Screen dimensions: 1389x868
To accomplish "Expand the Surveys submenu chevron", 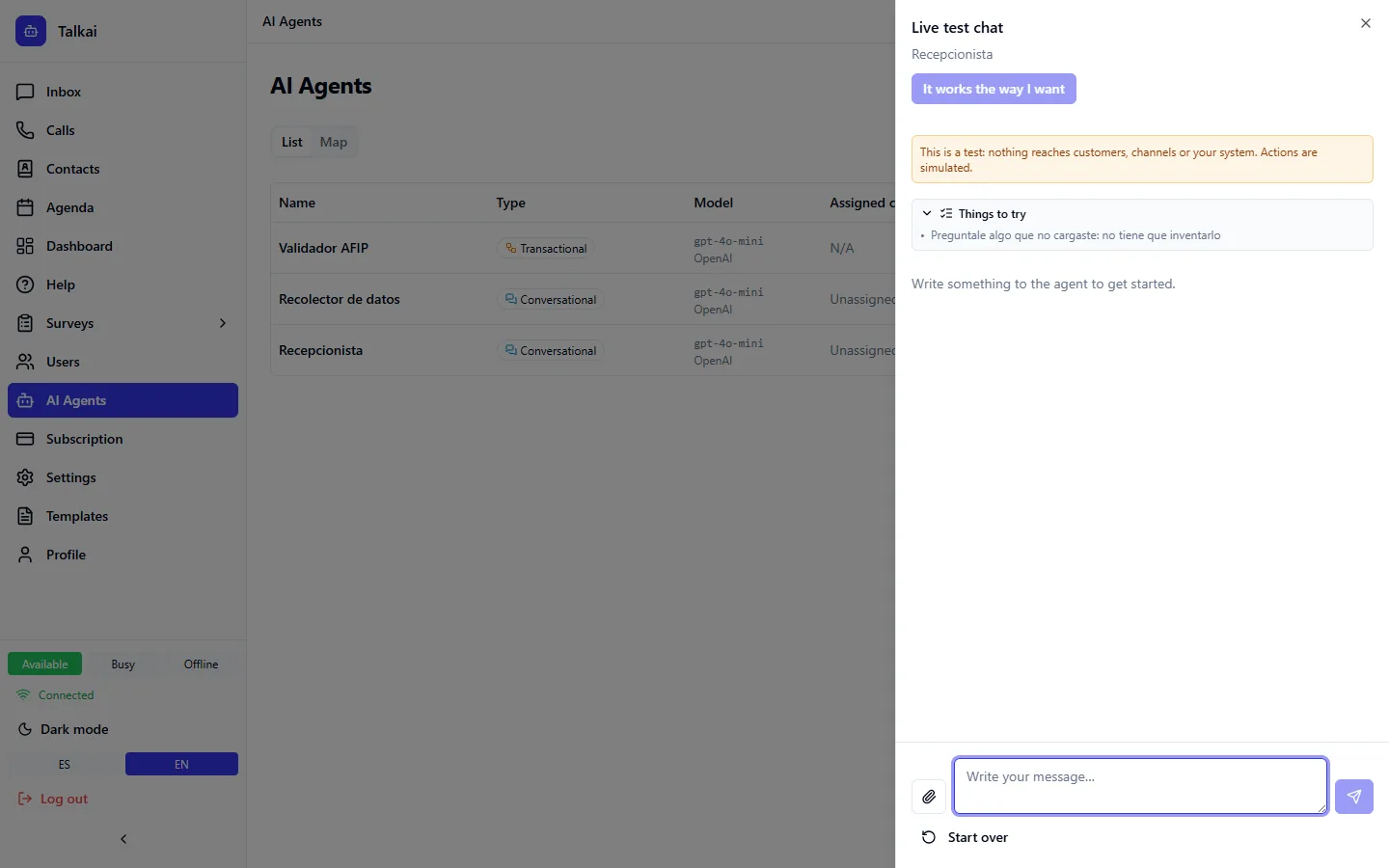I will pyautogui.click(x=223, y=323).
